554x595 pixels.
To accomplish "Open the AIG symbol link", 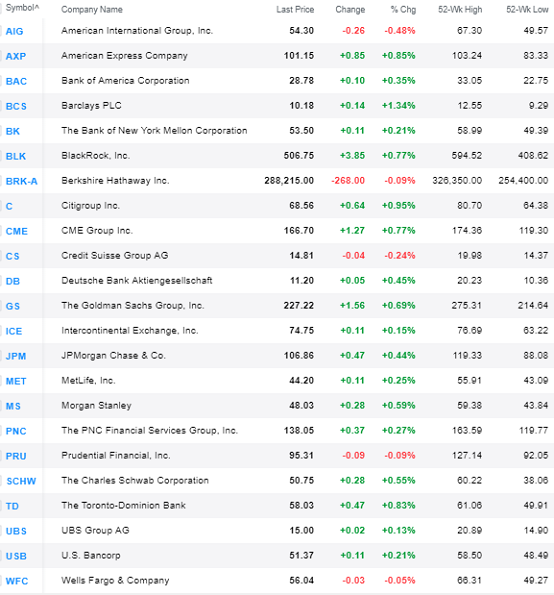I will pos(14,31).
